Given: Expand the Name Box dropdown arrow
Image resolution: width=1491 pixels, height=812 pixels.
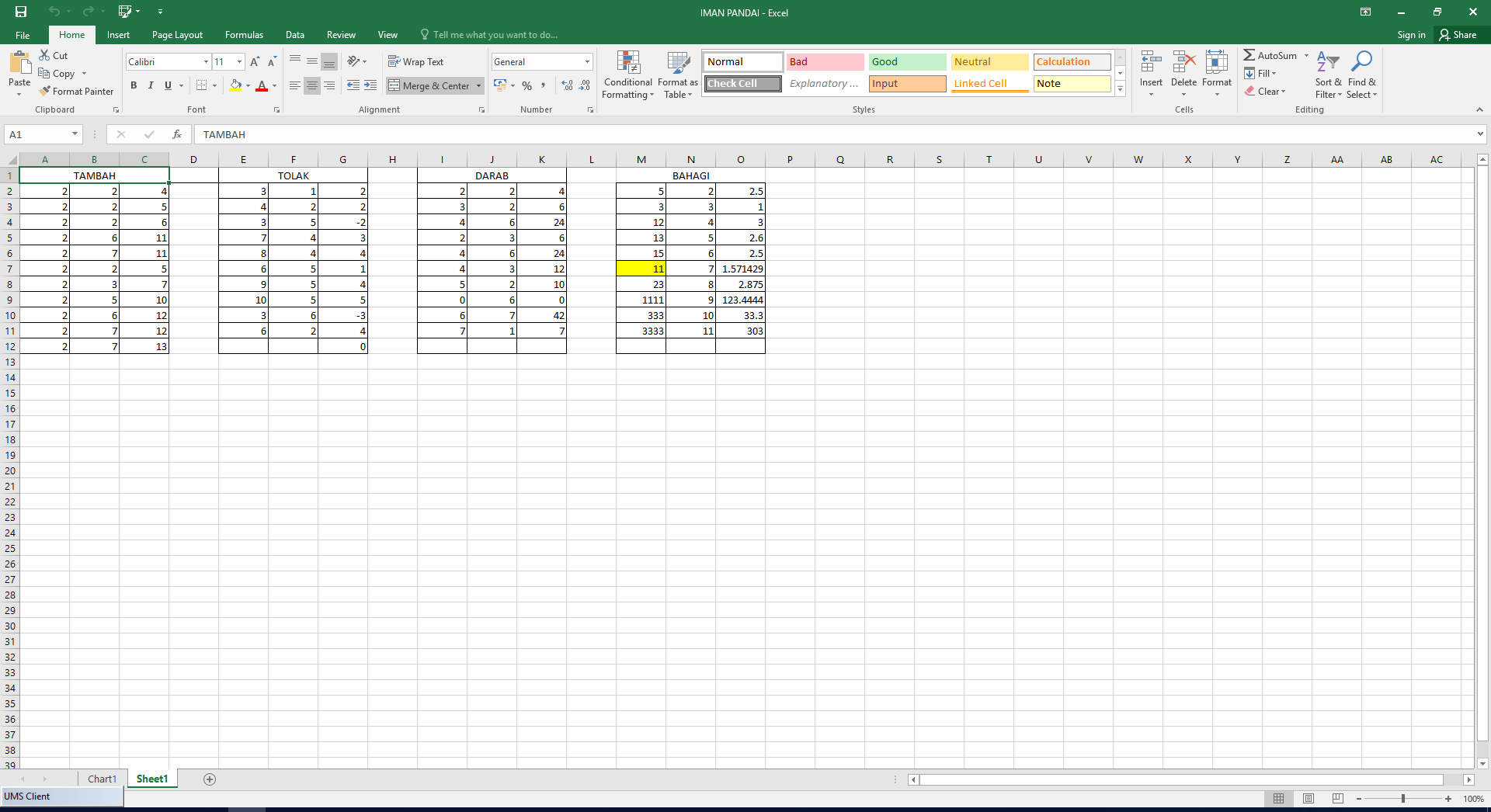Looking at the screenshot, I should pos(75,134).
